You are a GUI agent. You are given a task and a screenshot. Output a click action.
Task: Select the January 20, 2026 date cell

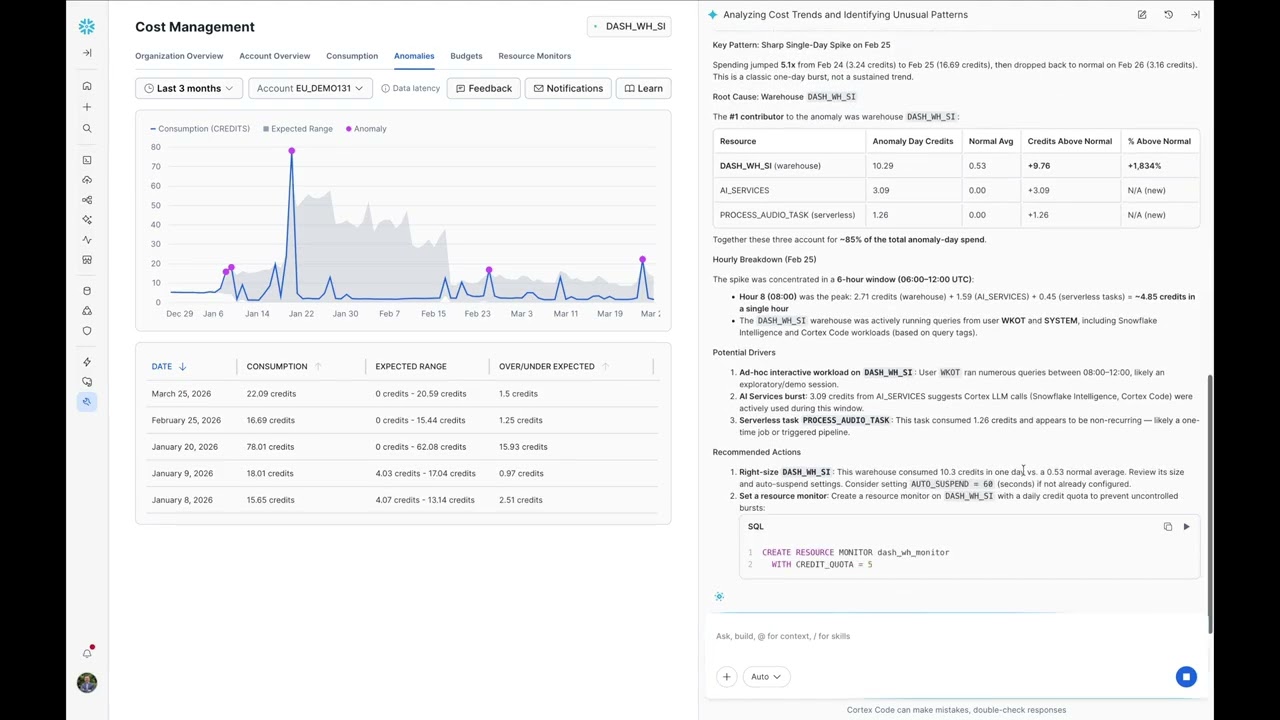pyautogui.click(x=184, y=447)
